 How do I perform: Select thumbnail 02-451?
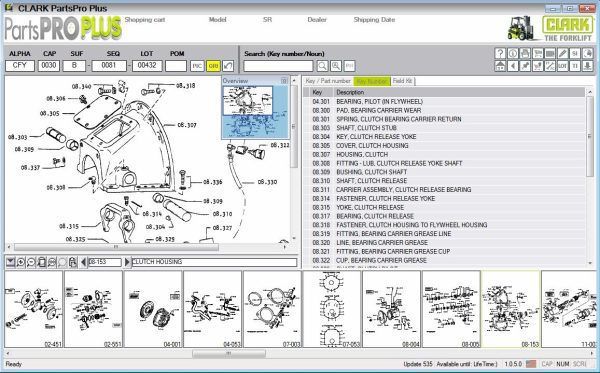(34, 309)
